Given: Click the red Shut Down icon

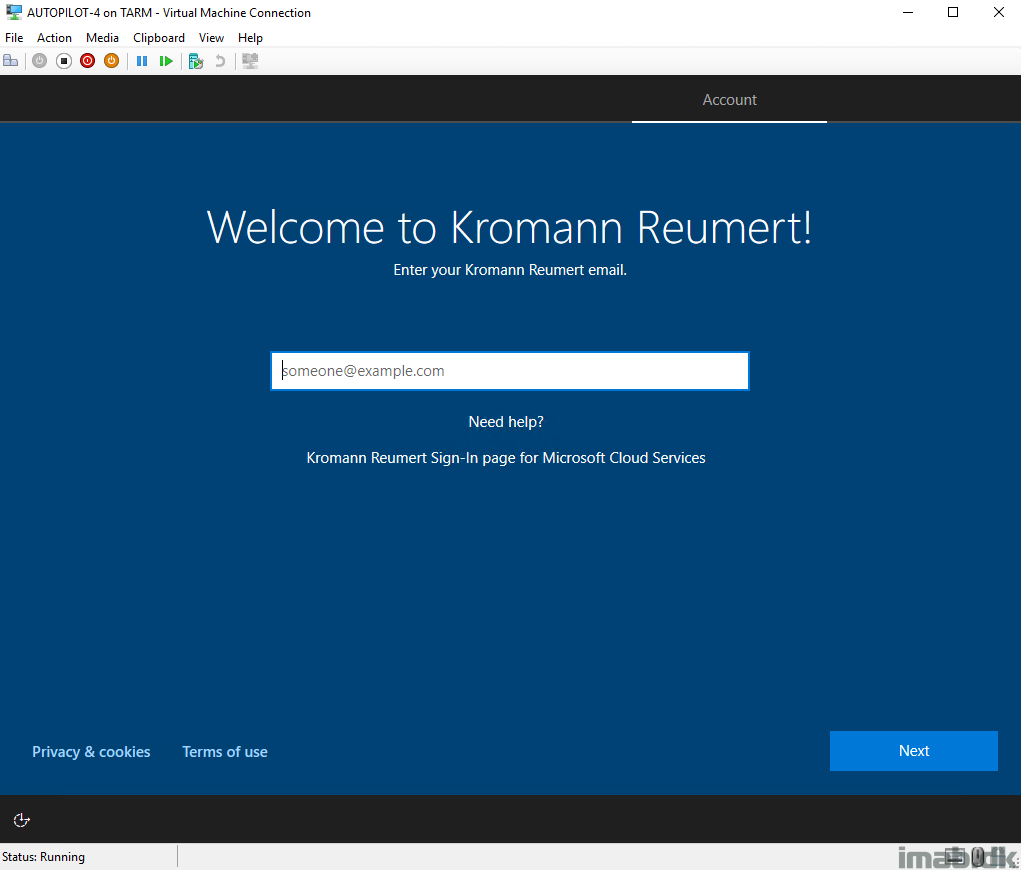Looking at the screenshot, I should tap(87, 61).
